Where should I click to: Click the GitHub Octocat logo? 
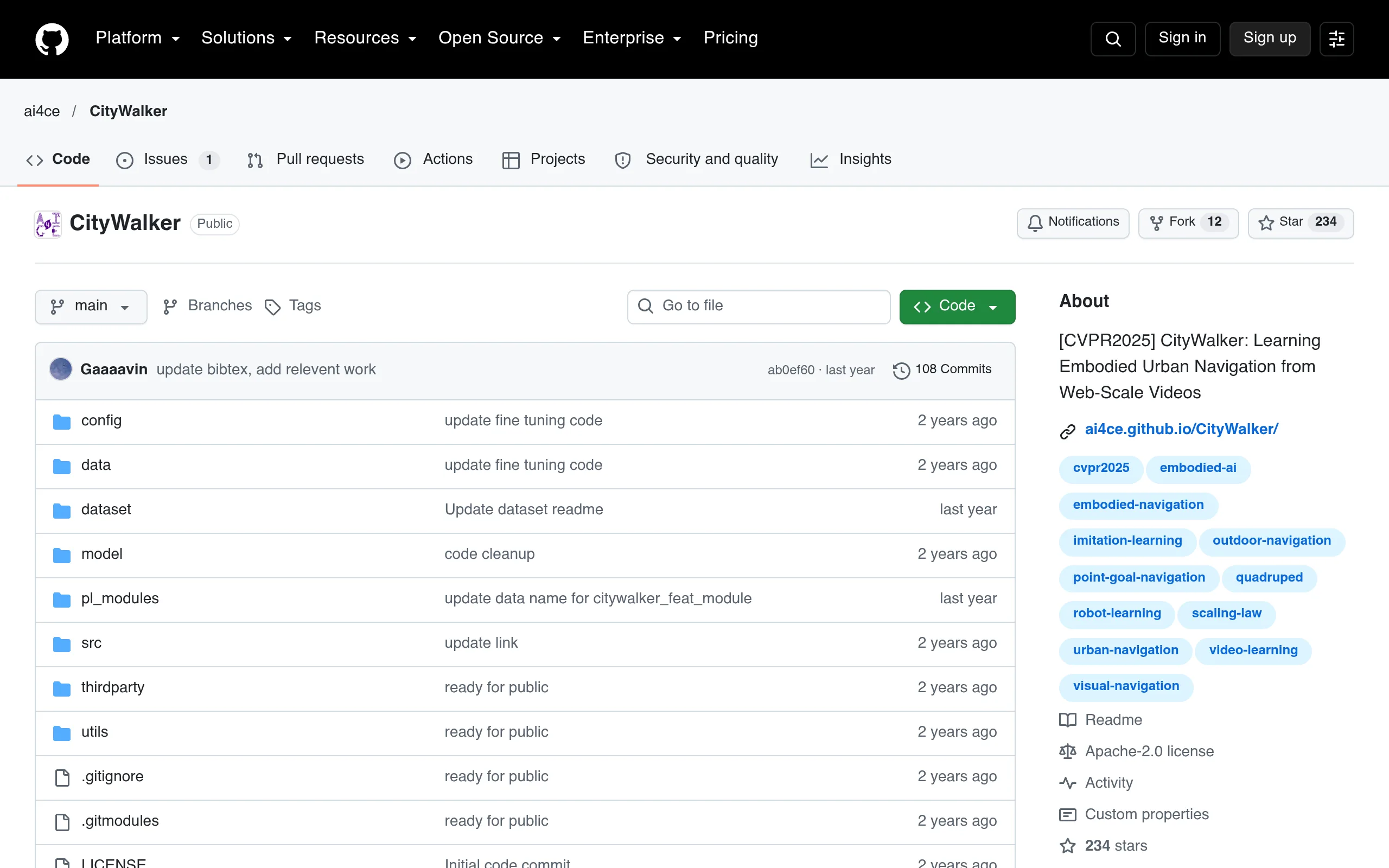[52, 39]
